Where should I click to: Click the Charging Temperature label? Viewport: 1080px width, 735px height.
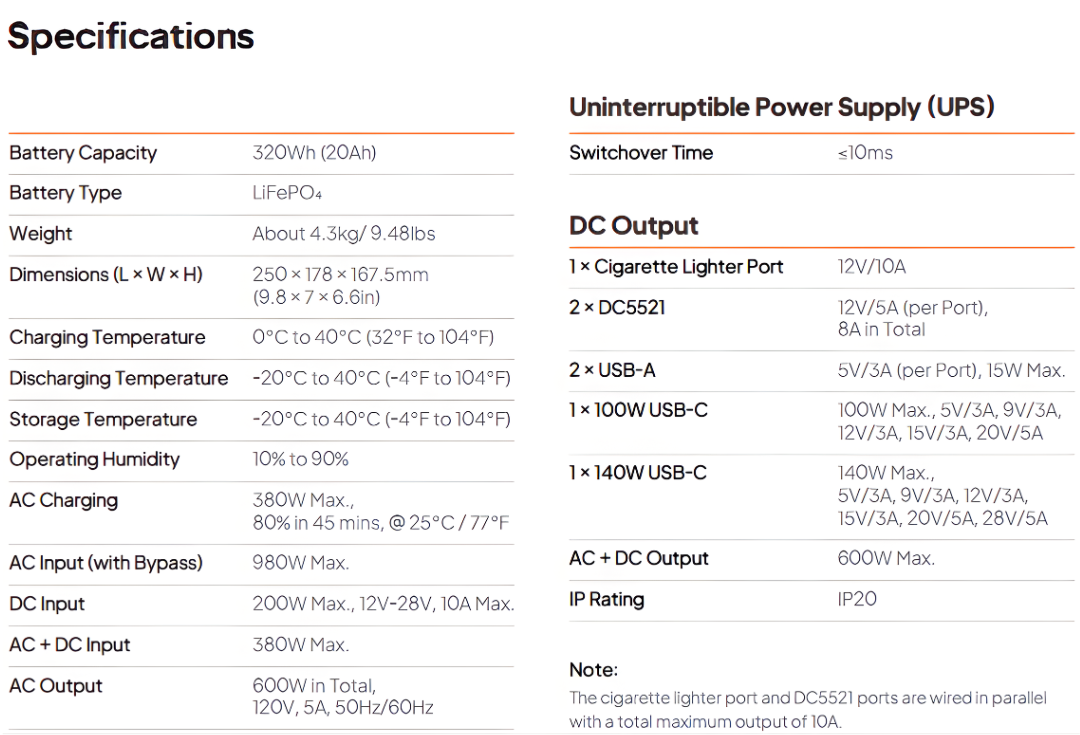pos(107,337)
